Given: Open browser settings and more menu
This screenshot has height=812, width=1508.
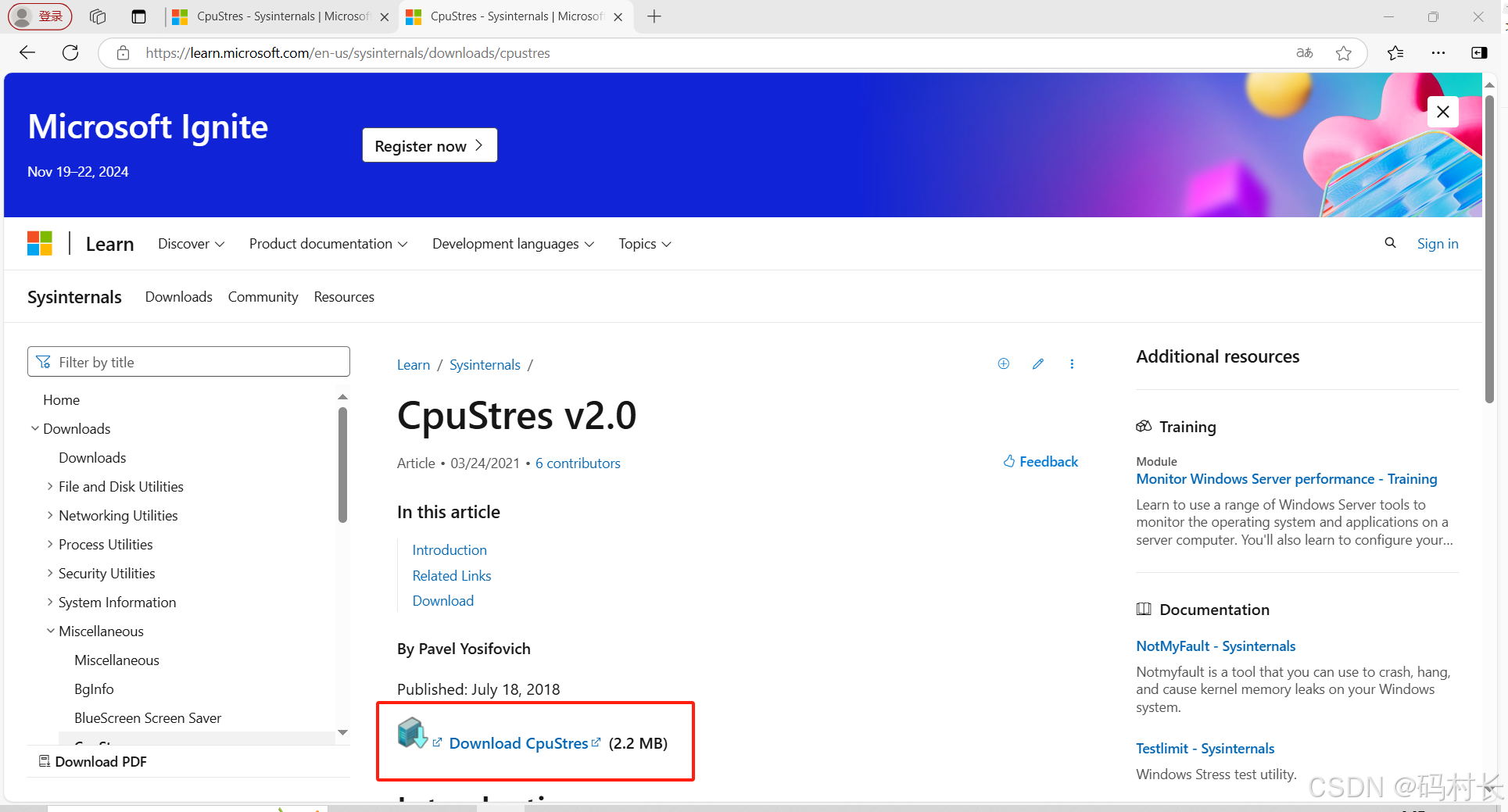Looking at the screenshot, I should pos(1438,53).
